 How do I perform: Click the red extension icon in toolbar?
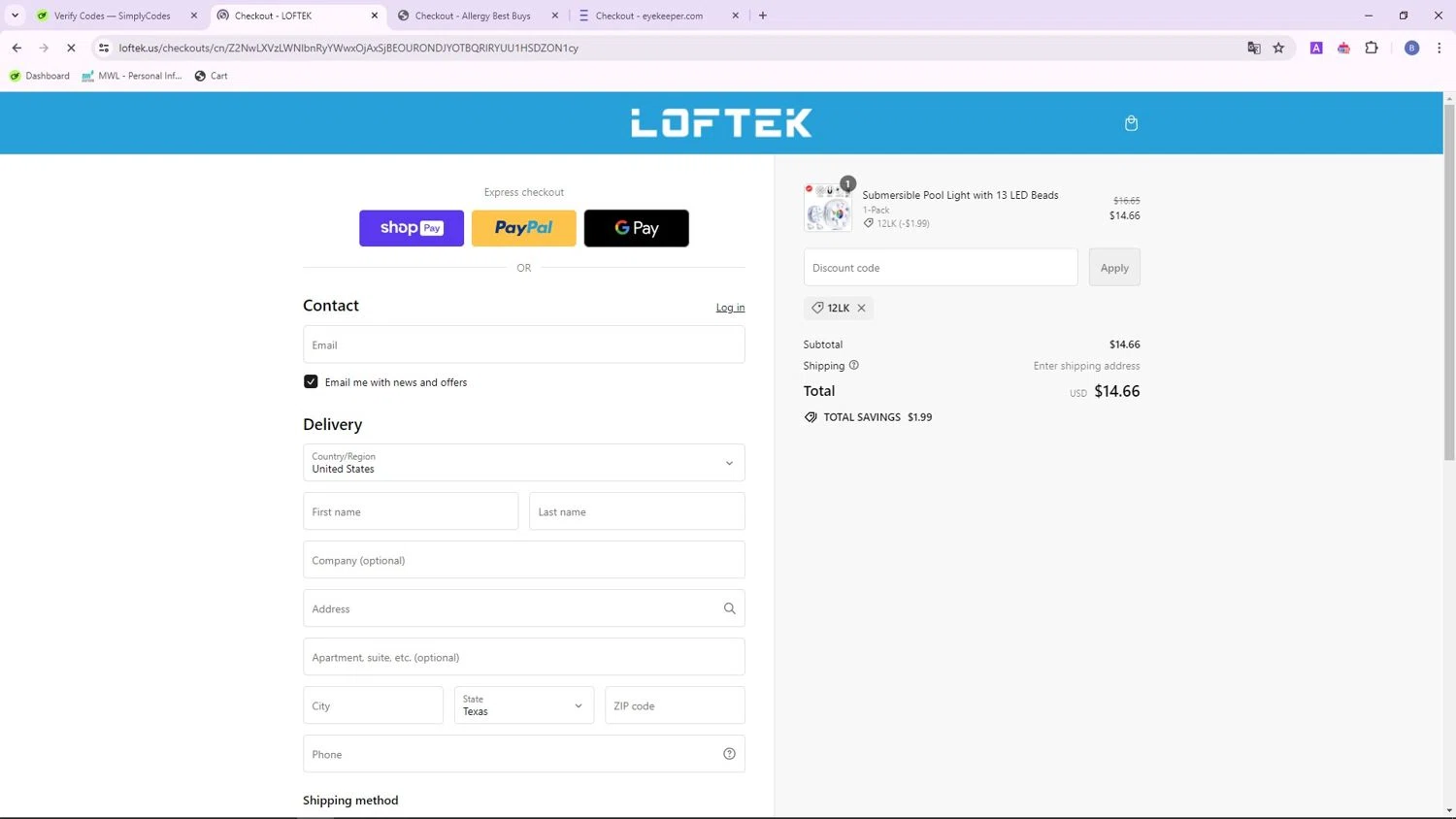tap(1343, 48)
